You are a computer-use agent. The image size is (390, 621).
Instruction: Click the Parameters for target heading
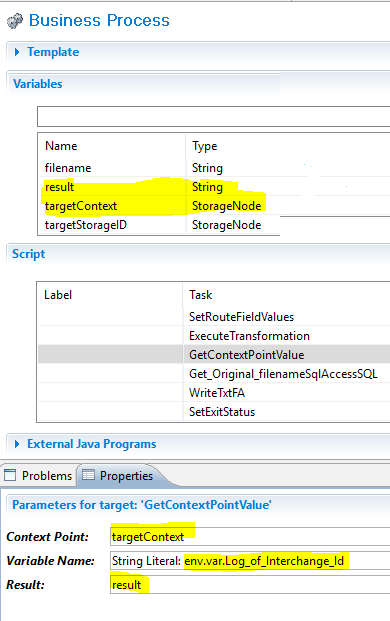[142, 505]
